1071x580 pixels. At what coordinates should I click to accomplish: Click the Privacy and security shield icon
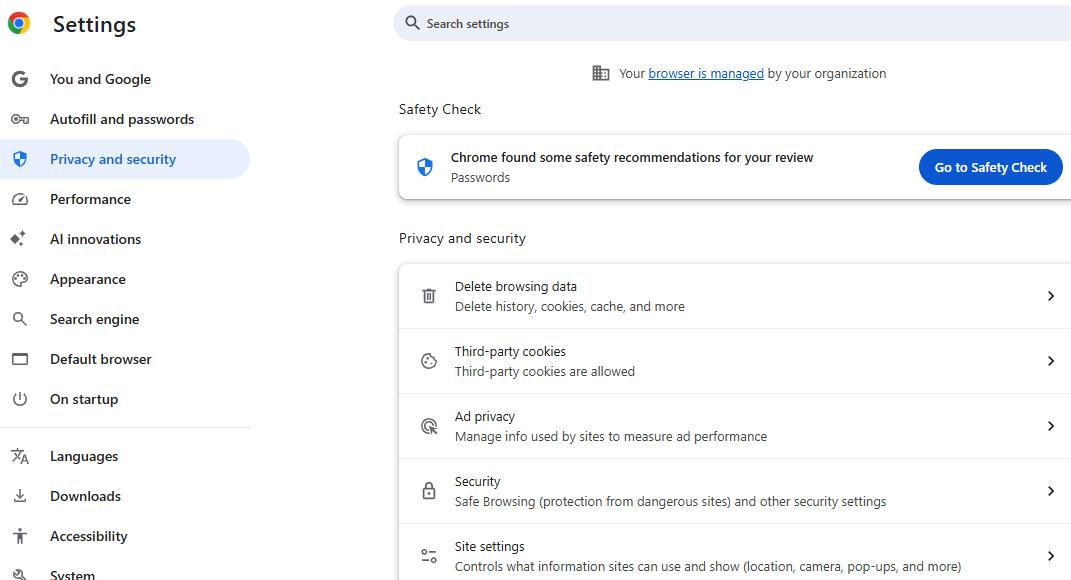tap(22, 159)
